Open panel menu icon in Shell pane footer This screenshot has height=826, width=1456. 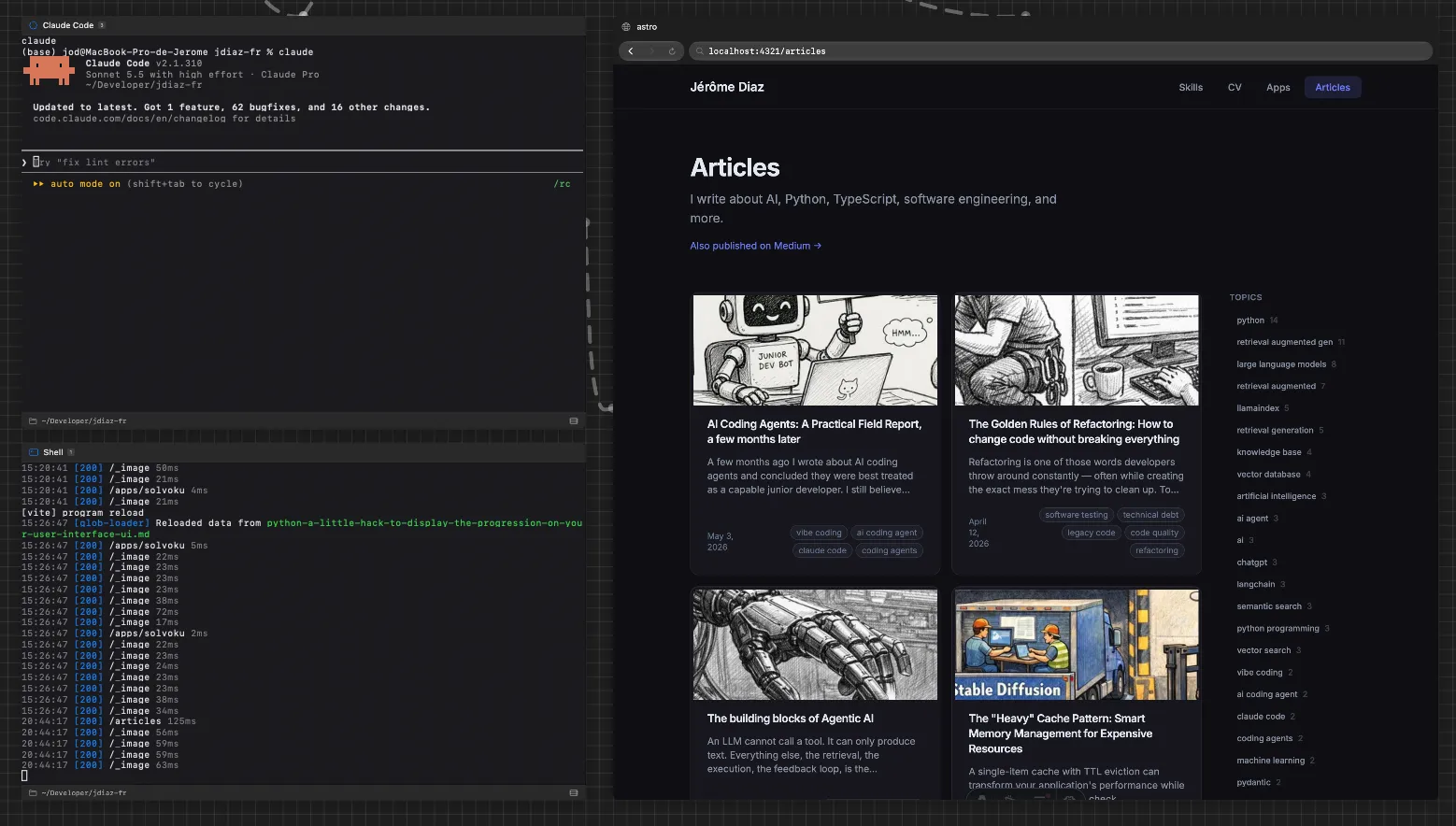click(574, 793)
